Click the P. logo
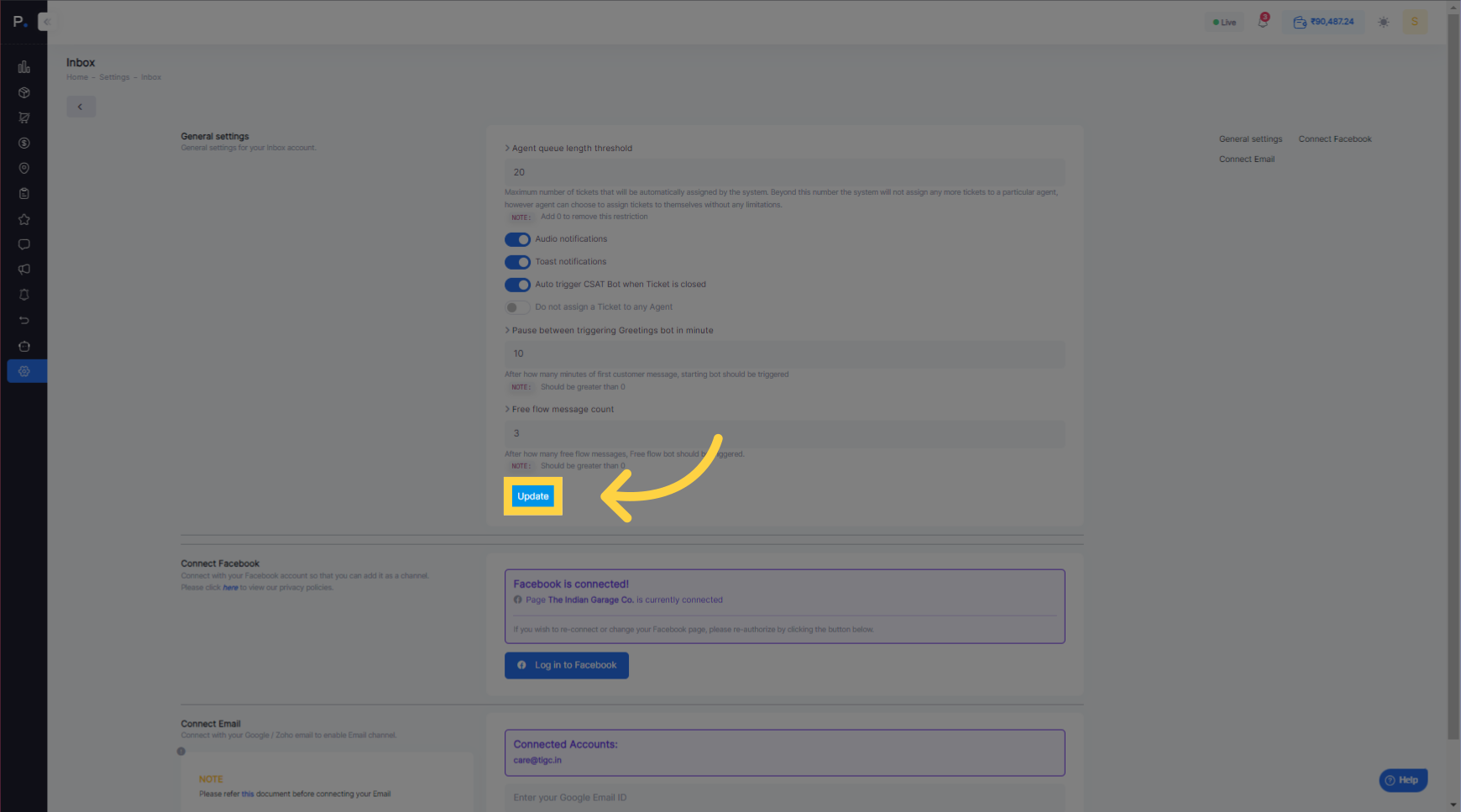Image resolution: width=1461 pixels, height=812 pixels. 20,22
